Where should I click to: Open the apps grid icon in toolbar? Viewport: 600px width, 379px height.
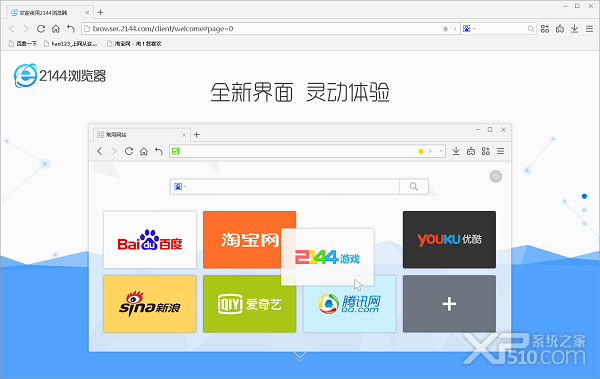[x=545, y=29]
